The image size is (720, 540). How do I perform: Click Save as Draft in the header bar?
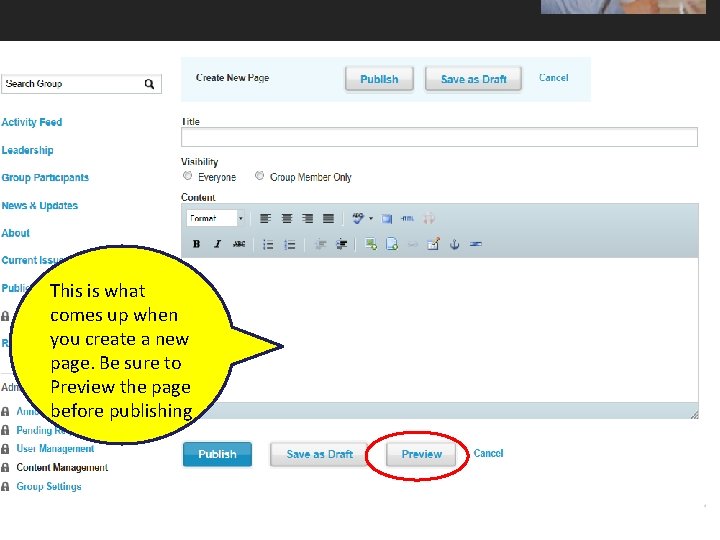click(x=473, y=79)
